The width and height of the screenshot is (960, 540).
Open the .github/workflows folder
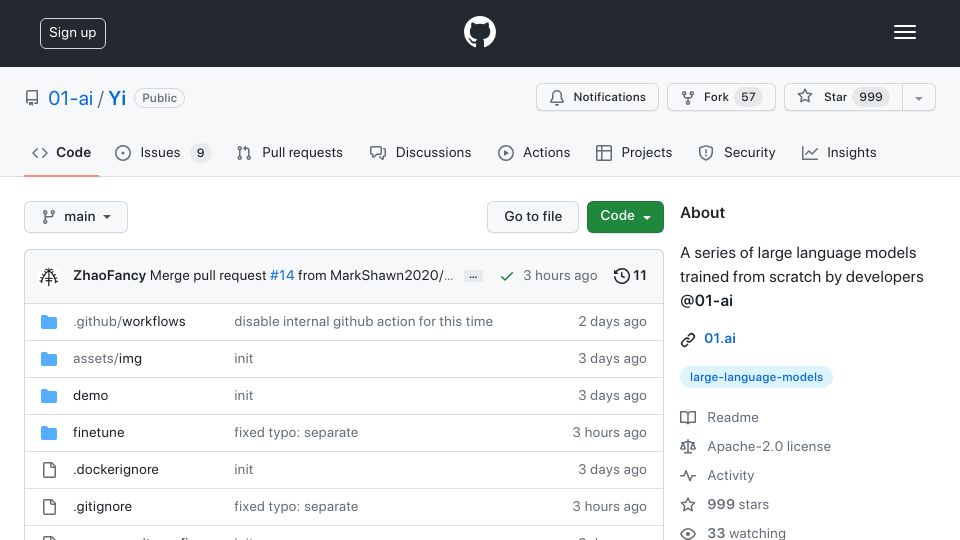pos(129,321)
